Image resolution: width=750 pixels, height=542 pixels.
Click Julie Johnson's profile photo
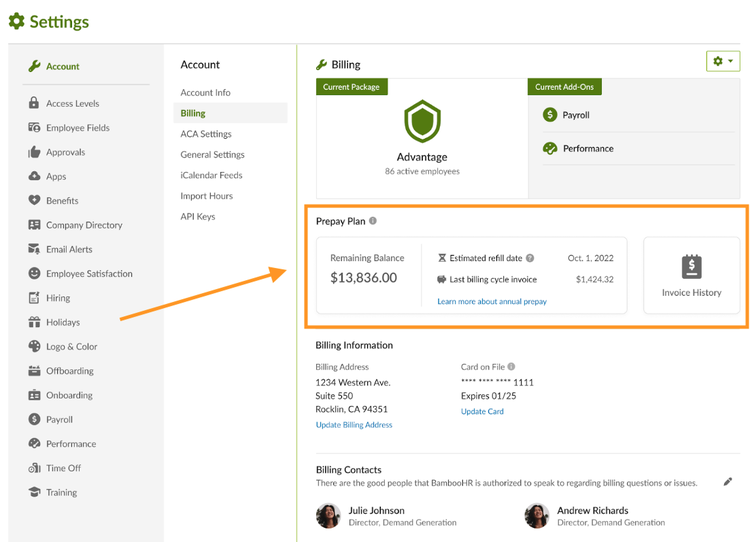coord(328,516)
